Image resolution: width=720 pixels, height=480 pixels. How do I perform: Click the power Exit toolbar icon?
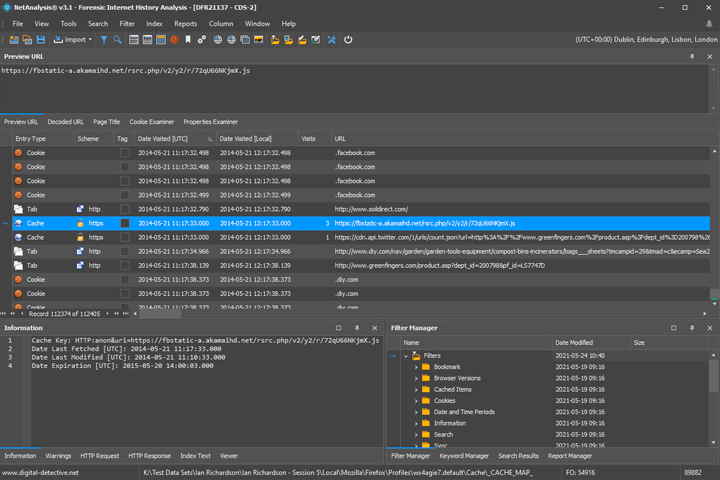[x=348, y=40]
